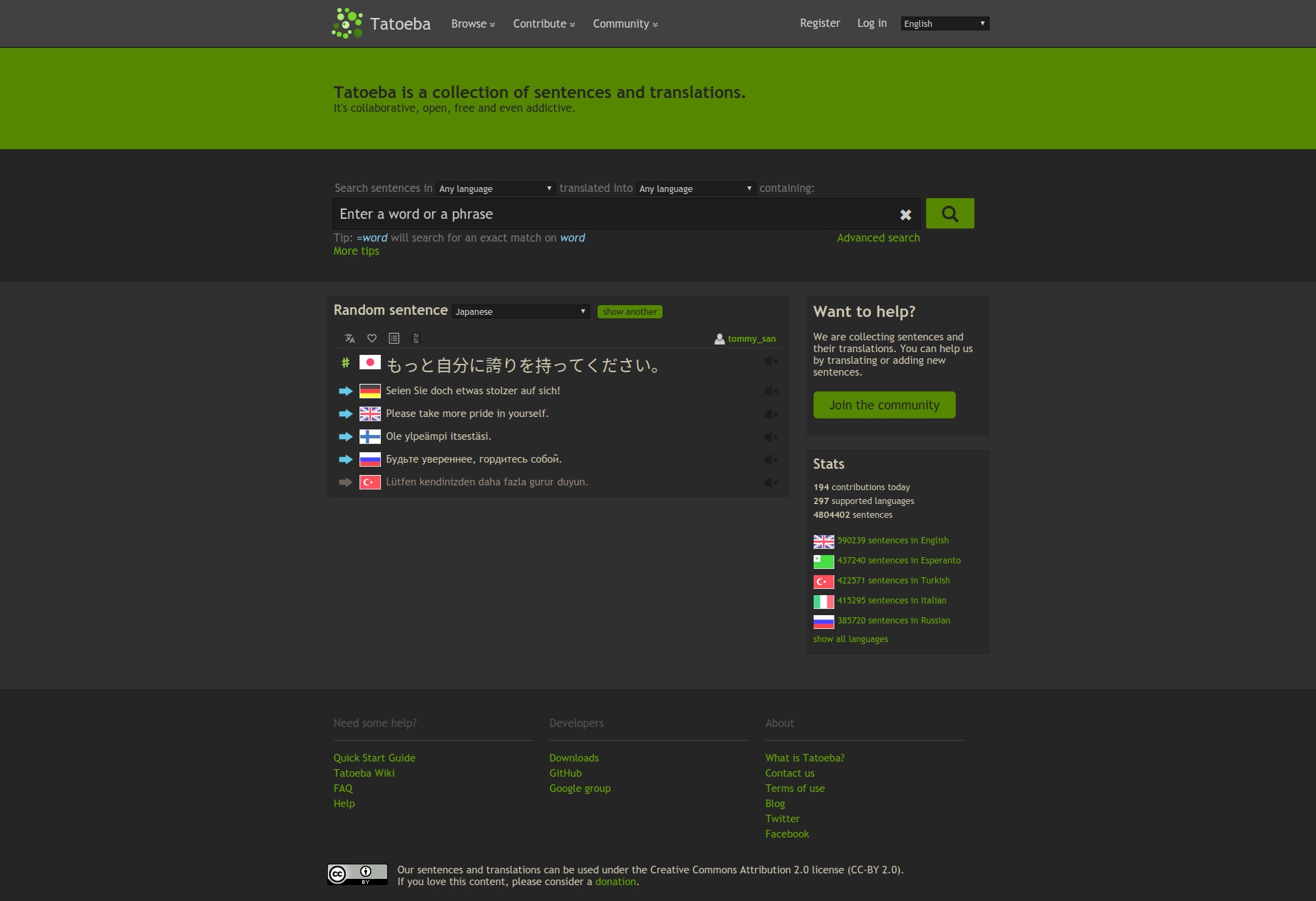Open the source language dropdown after 'Search sentences in'
The width and height of the screenshot is (1316, 901).
[x=495, y=188]
